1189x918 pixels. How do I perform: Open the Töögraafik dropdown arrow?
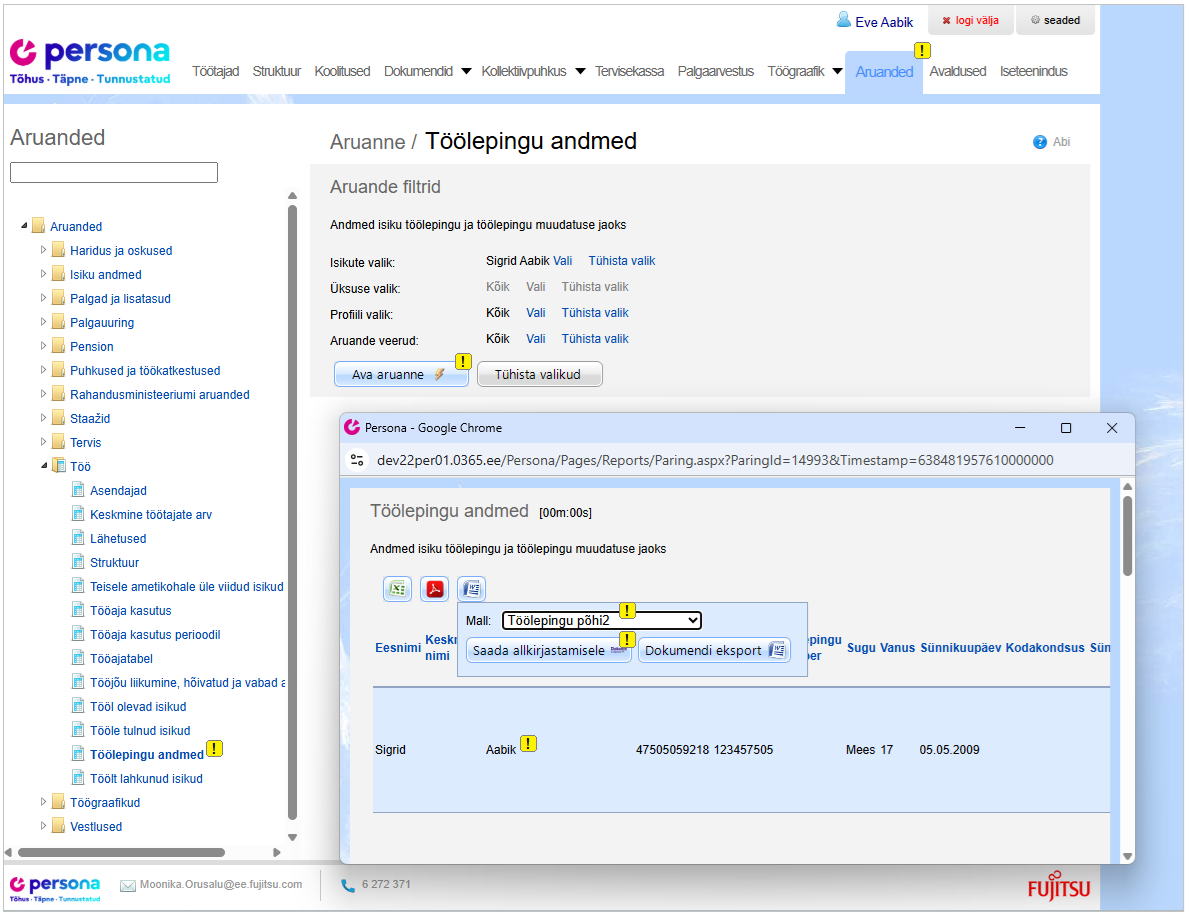click(x=837, y=71)
